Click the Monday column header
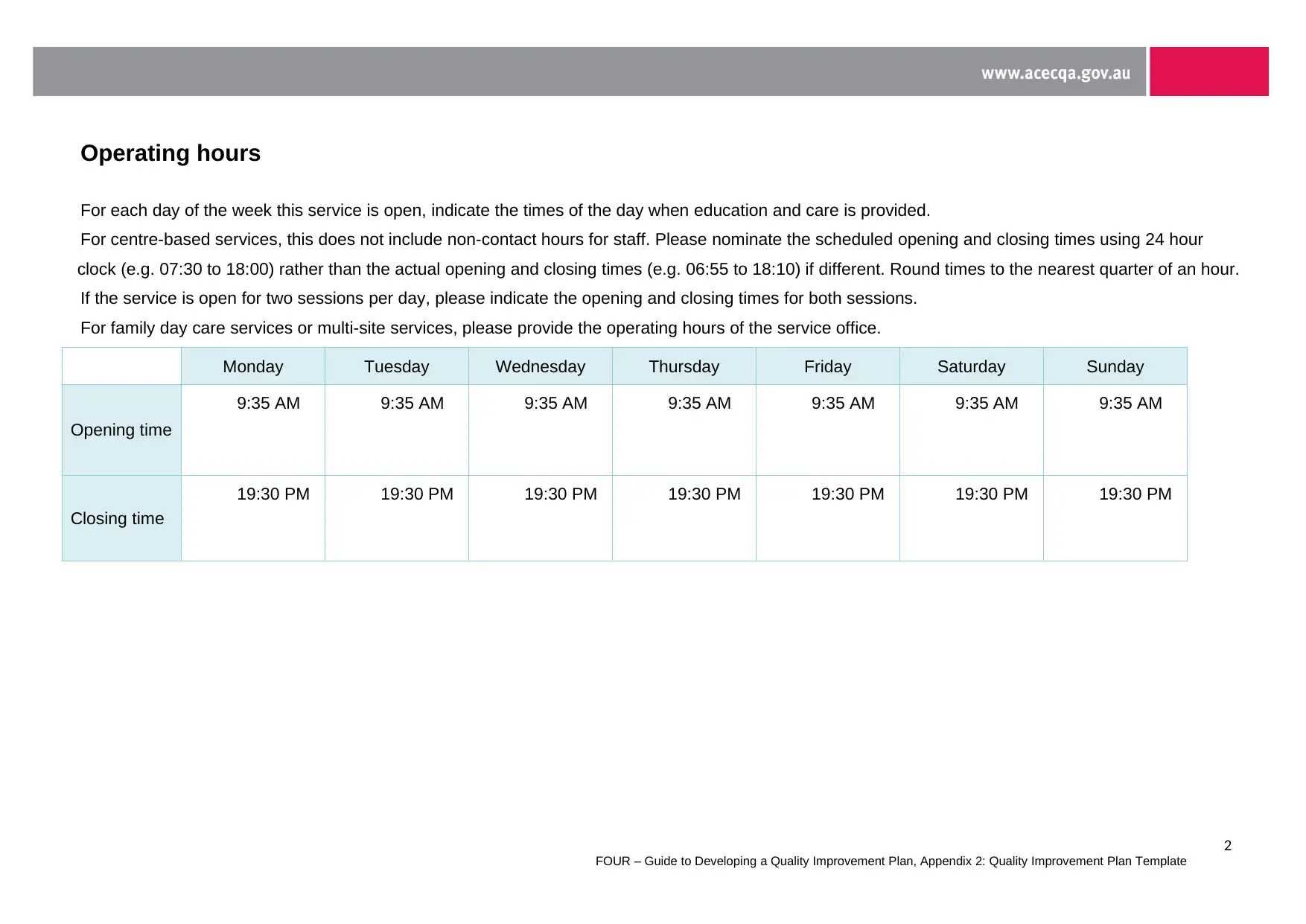Viewport: 1306px width, 924px height. 253,366
